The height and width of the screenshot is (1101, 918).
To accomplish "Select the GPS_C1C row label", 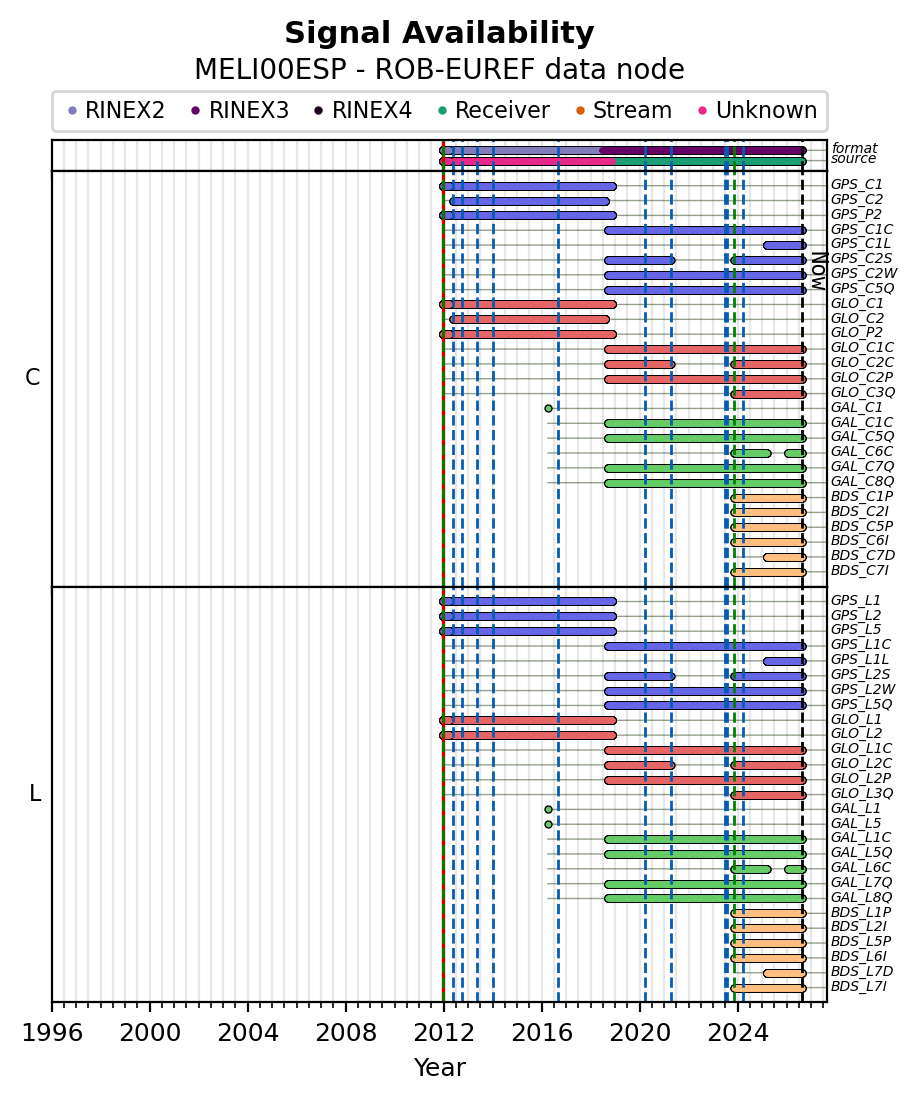I will pos(862,230).
